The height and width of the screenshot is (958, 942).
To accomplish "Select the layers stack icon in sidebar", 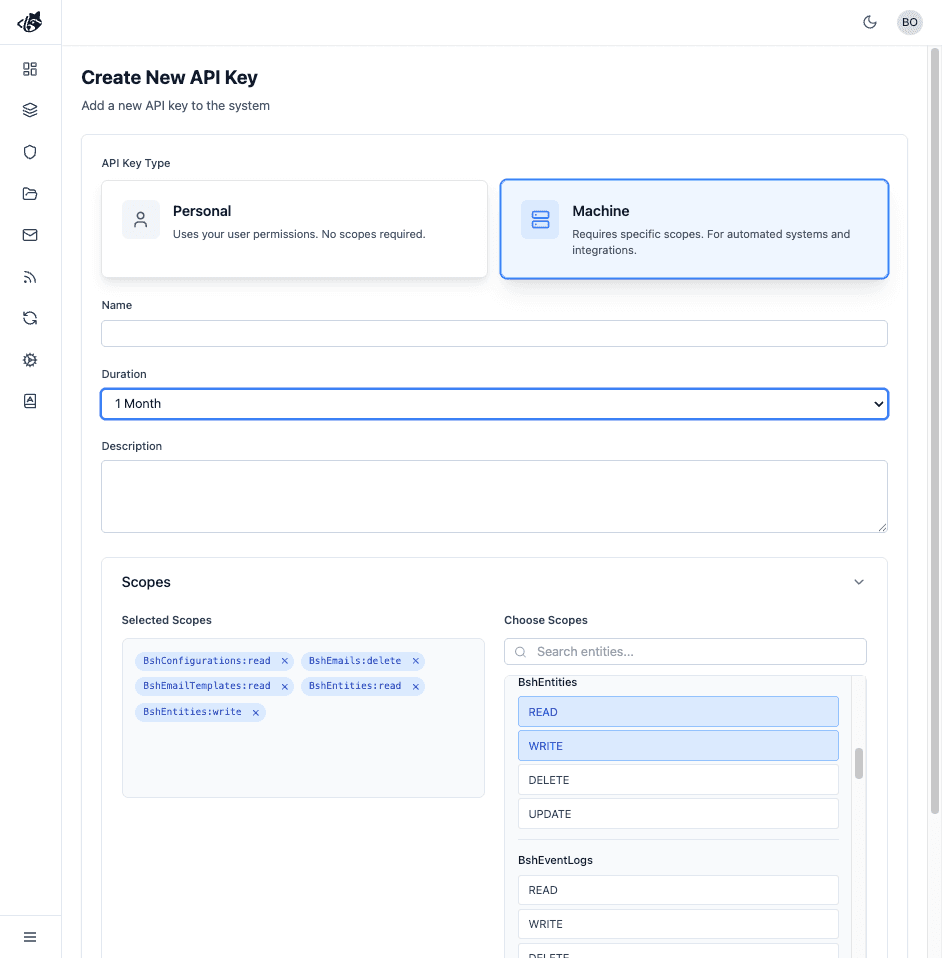I will click(30, 110).
